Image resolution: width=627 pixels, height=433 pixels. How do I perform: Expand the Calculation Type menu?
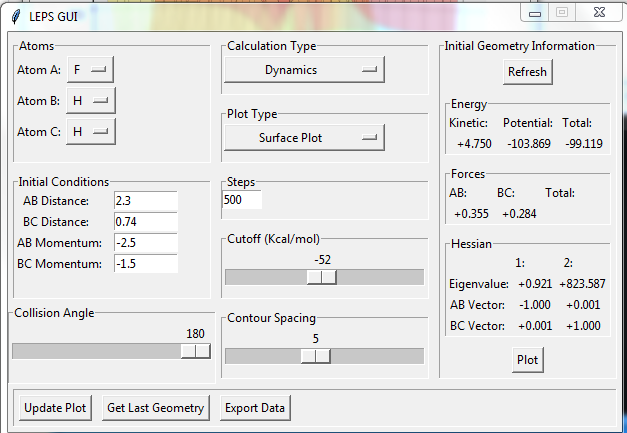304,70
